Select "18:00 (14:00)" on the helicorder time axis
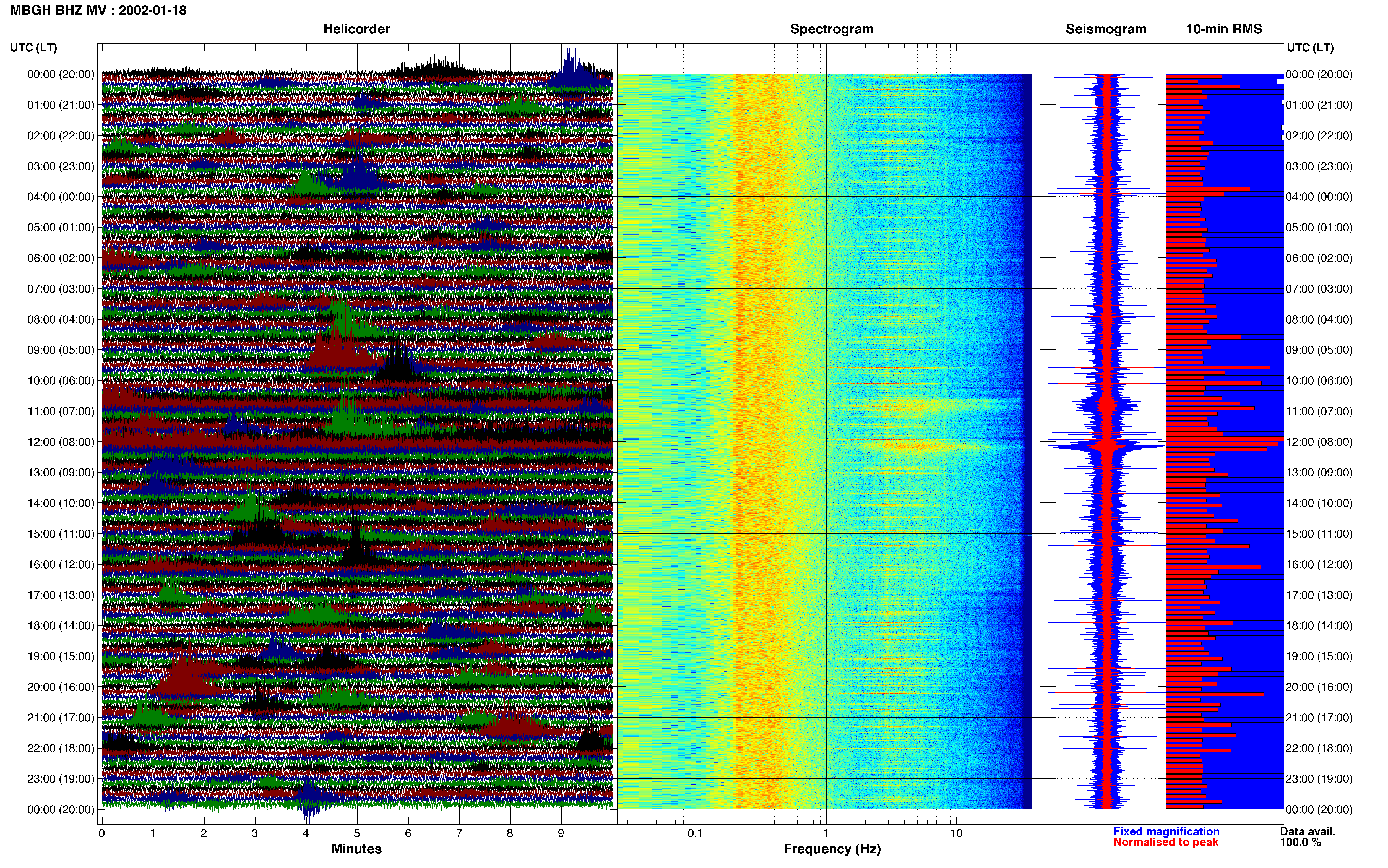The image size is (1388, 868). tap(61, 626)
